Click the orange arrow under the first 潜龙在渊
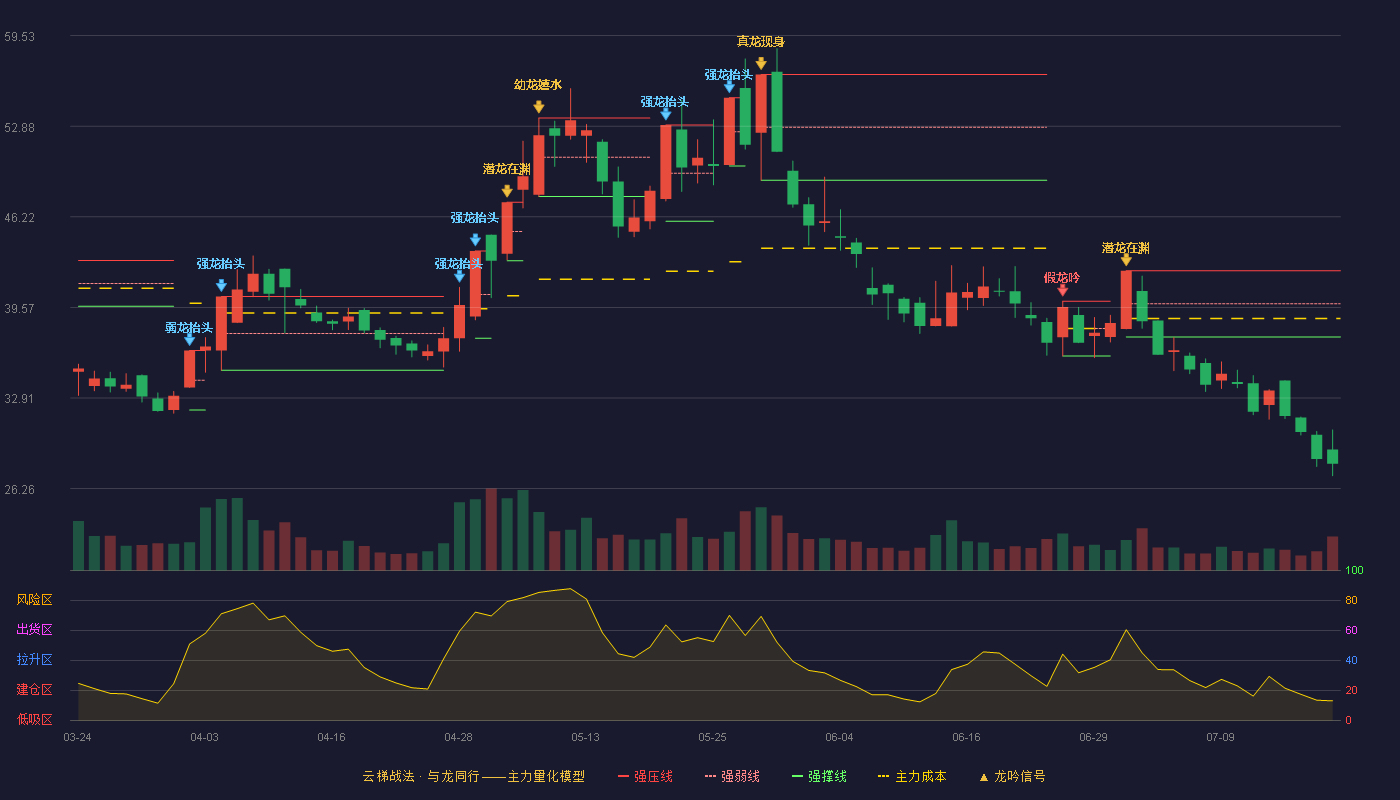The image size is (1400, 800). pos(507,191)
